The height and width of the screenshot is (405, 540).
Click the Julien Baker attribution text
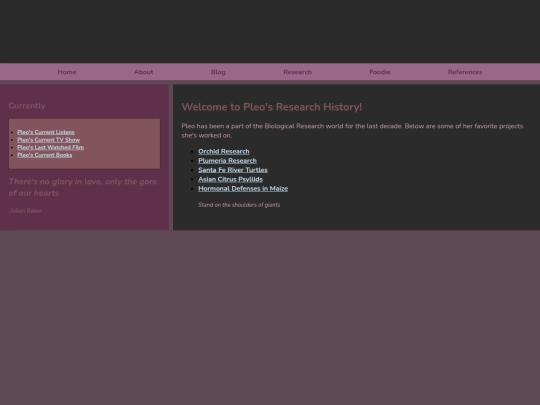pos(25,211)
